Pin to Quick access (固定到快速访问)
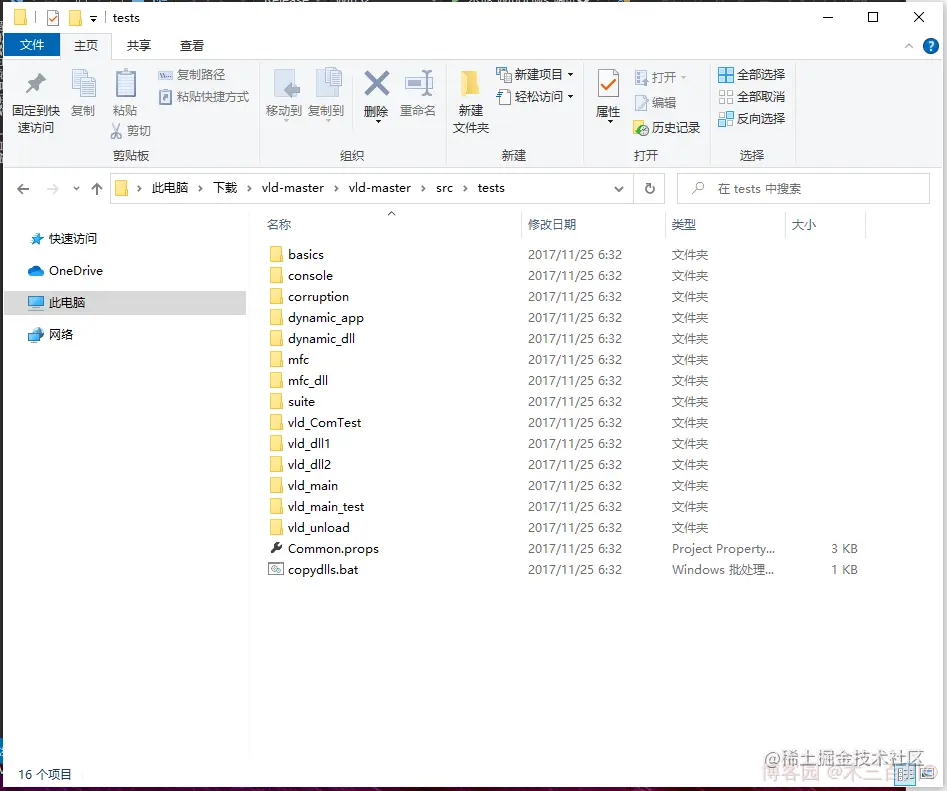 click(36, 101)
